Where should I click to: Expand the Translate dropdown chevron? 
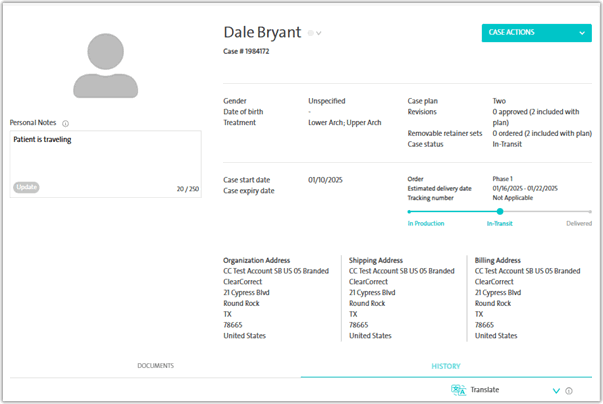pos(556,390)
